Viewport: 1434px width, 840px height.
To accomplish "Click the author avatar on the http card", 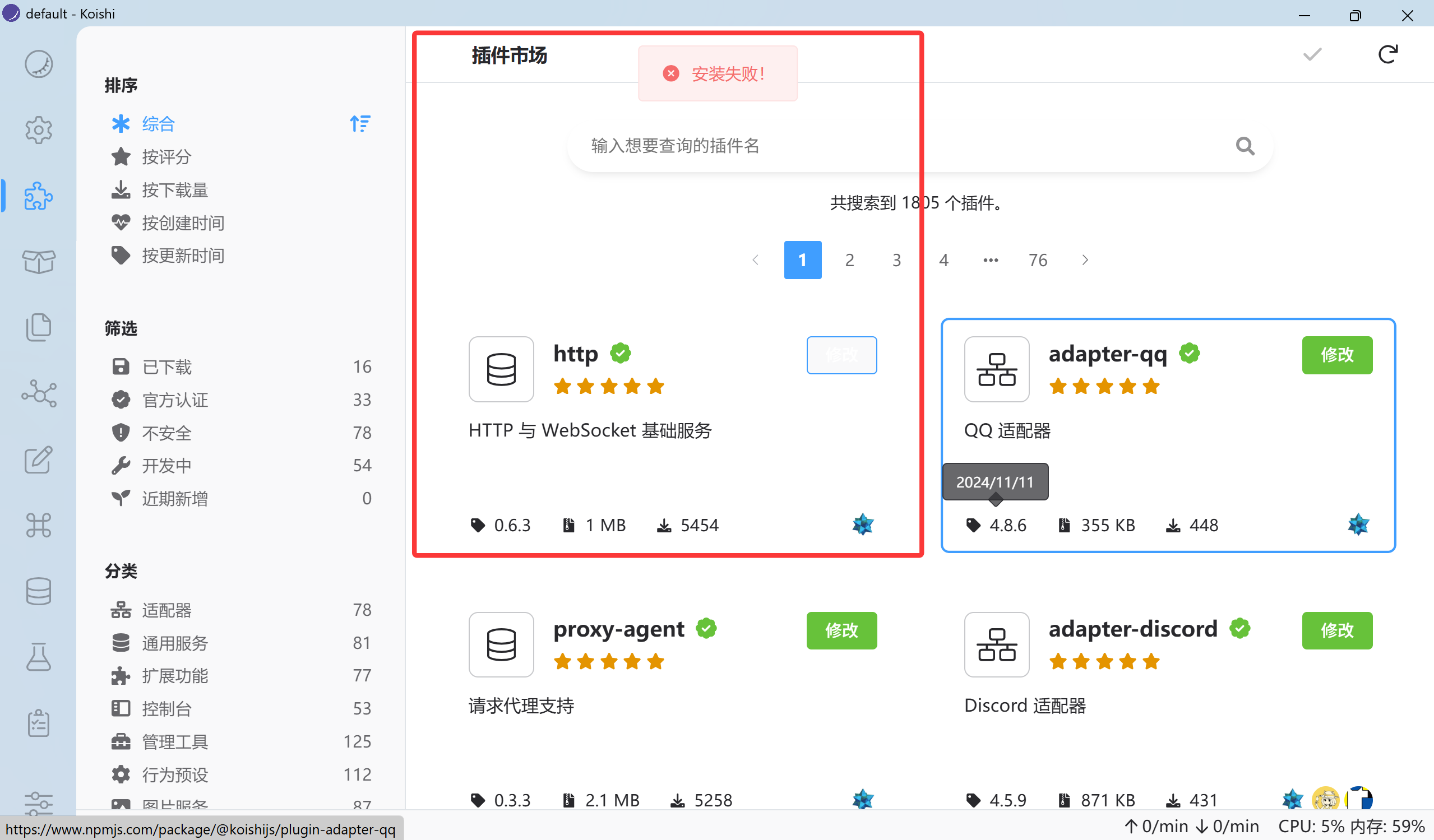I will 863,525.
